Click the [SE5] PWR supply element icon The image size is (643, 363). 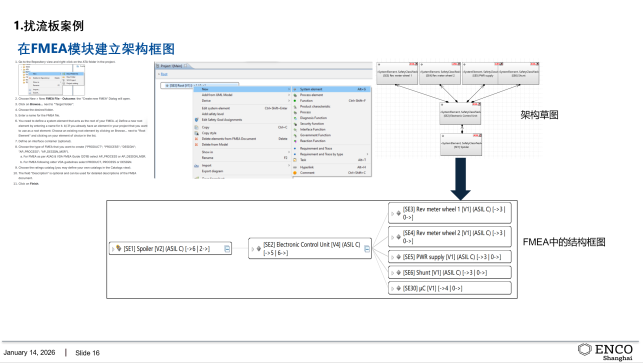click(x=398, y=257)
